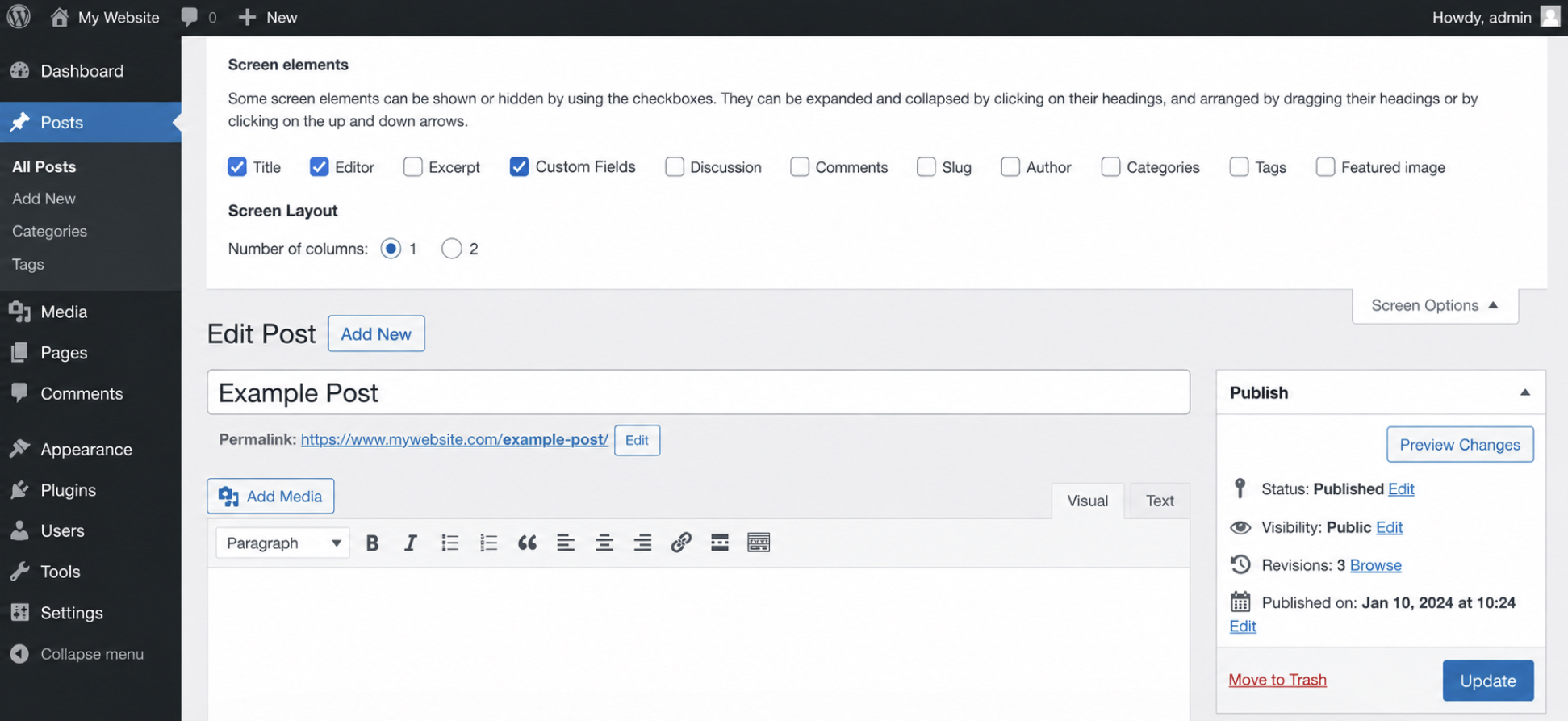The width and height of the screenshot is (1568, 721).
Task: Align text left in editor
Action: (566, 543)
